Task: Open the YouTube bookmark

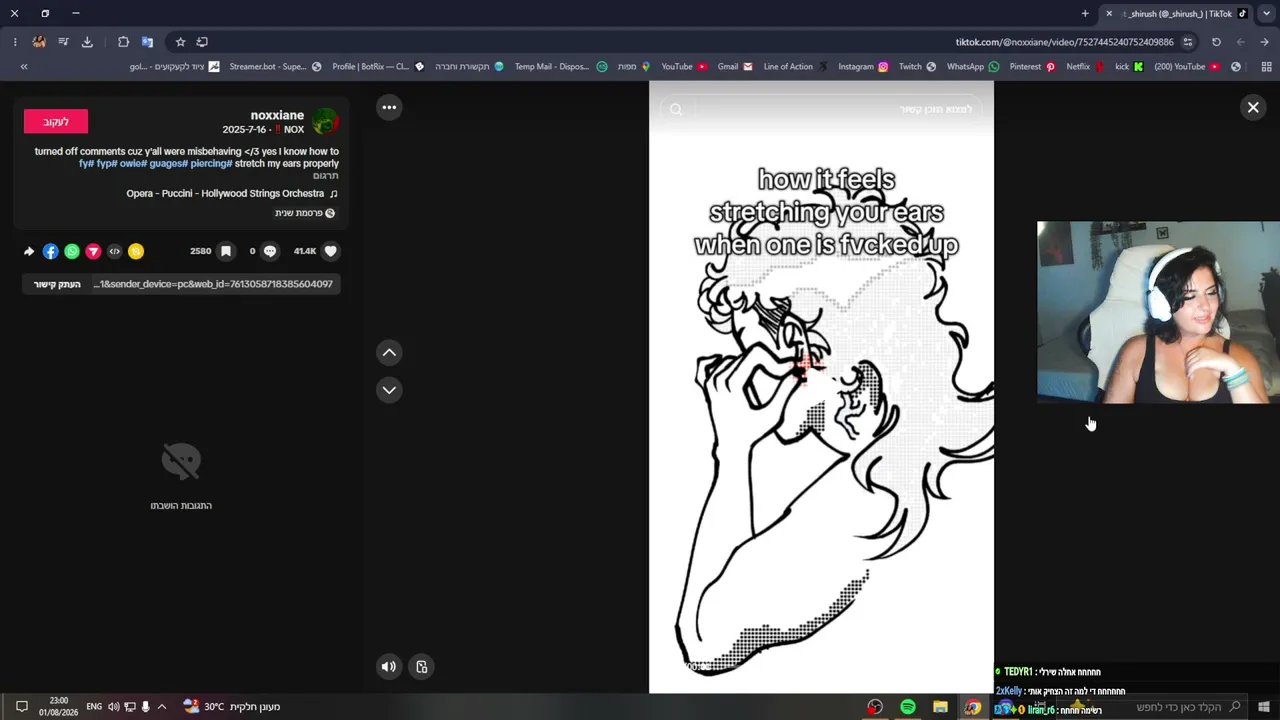Action: click(x=684, y=67)
